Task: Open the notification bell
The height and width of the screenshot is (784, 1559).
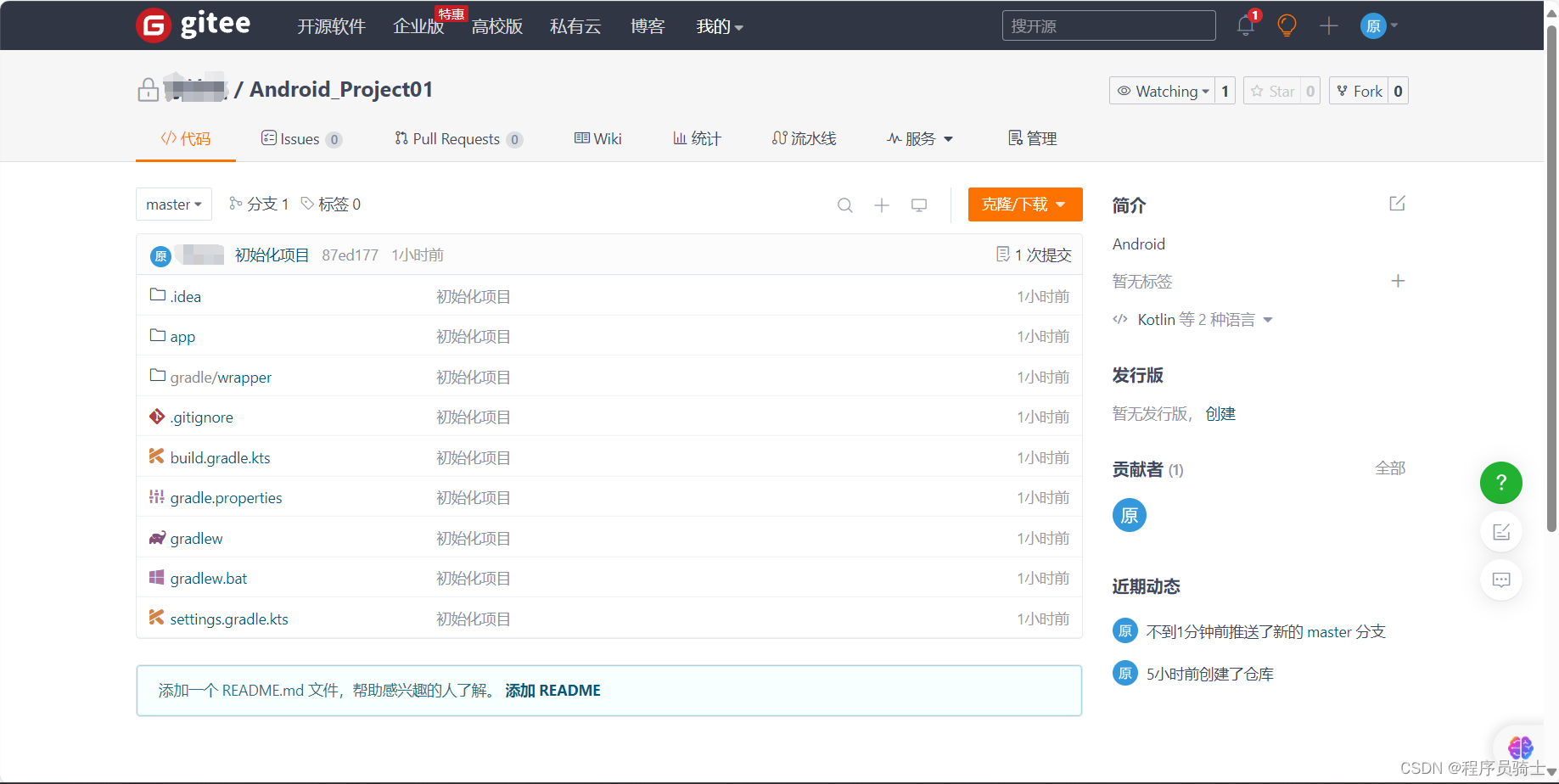Action: click(1245, 25)
